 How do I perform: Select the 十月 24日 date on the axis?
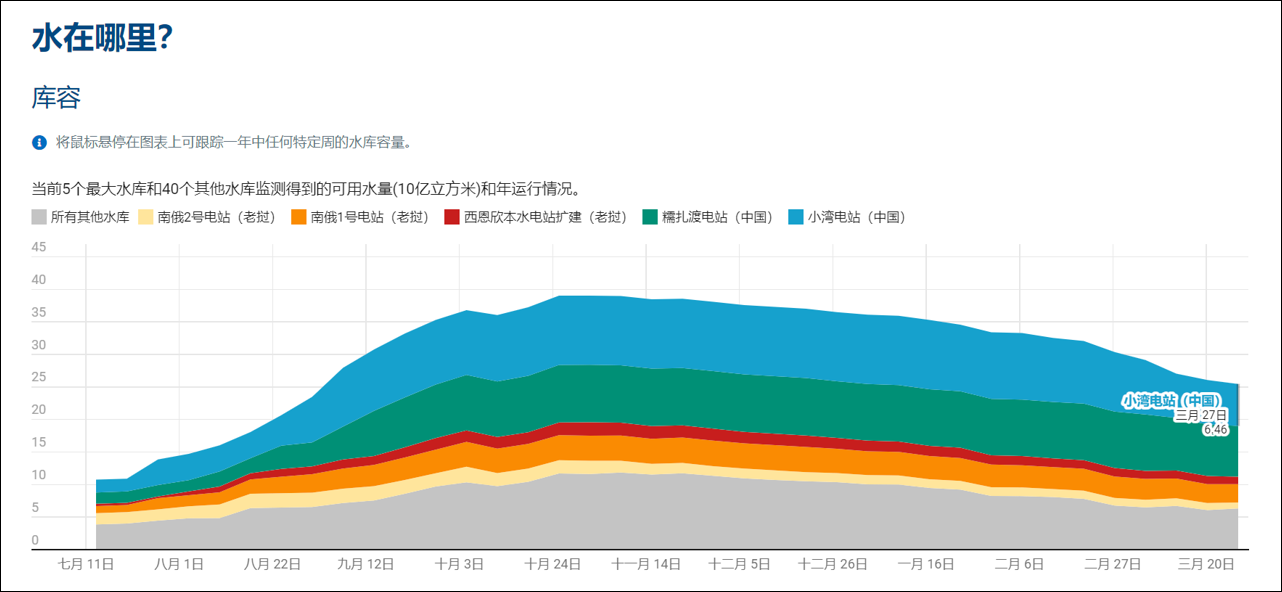coord(552,564)
